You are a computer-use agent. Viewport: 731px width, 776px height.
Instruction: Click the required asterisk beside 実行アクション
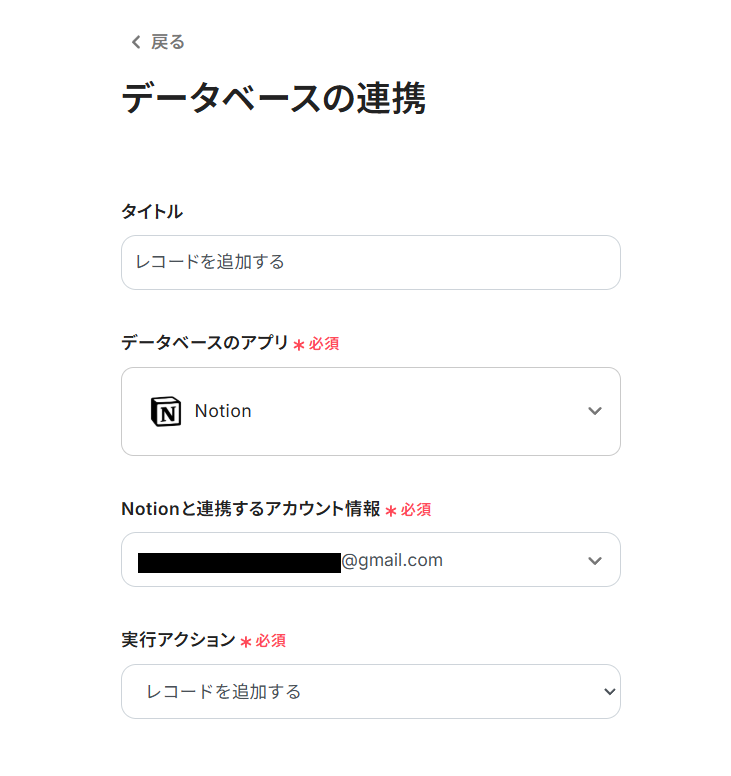[245, 641]
